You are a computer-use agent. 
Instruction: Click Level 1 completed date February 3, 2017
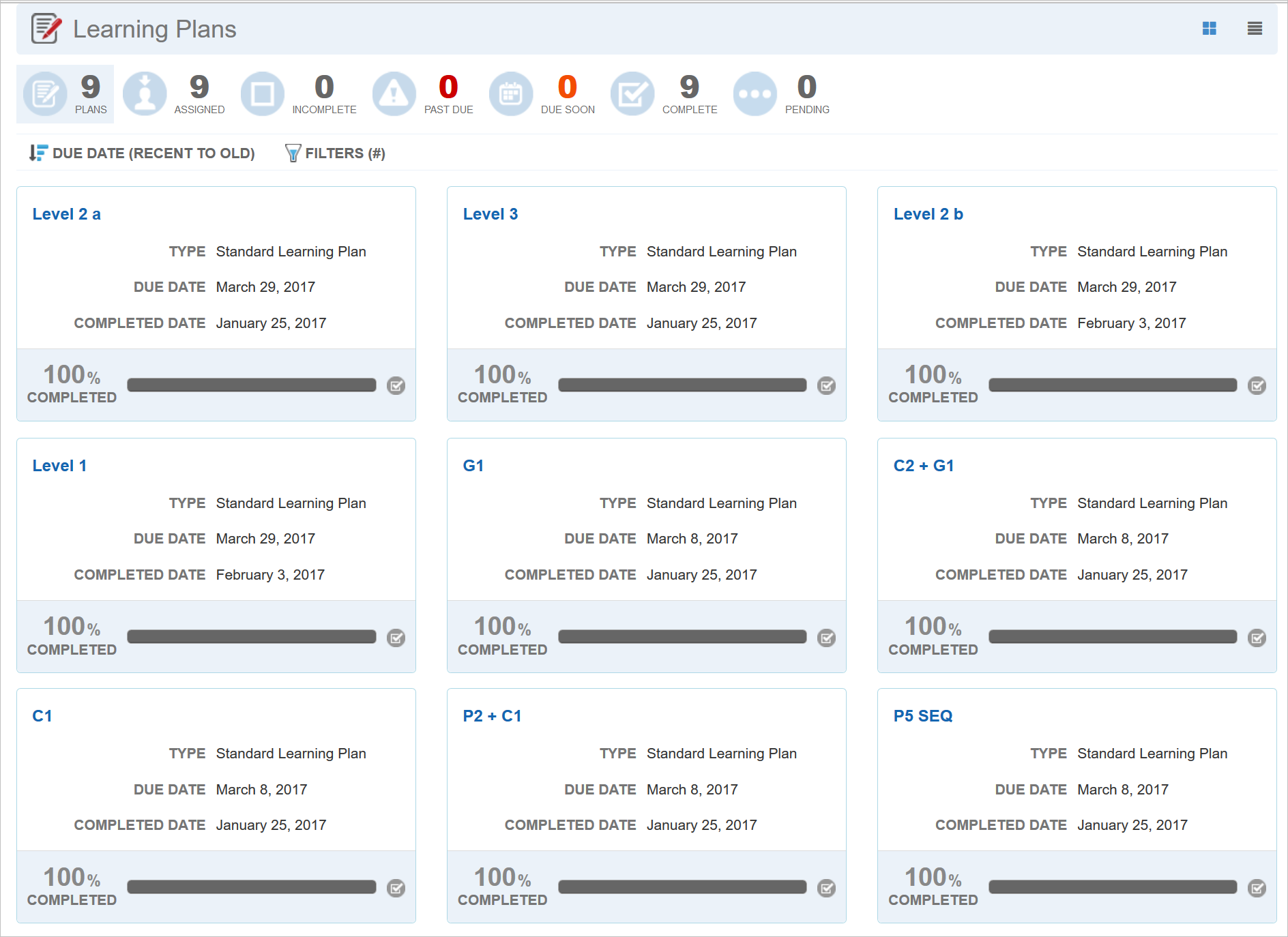(x=270, y=575)
